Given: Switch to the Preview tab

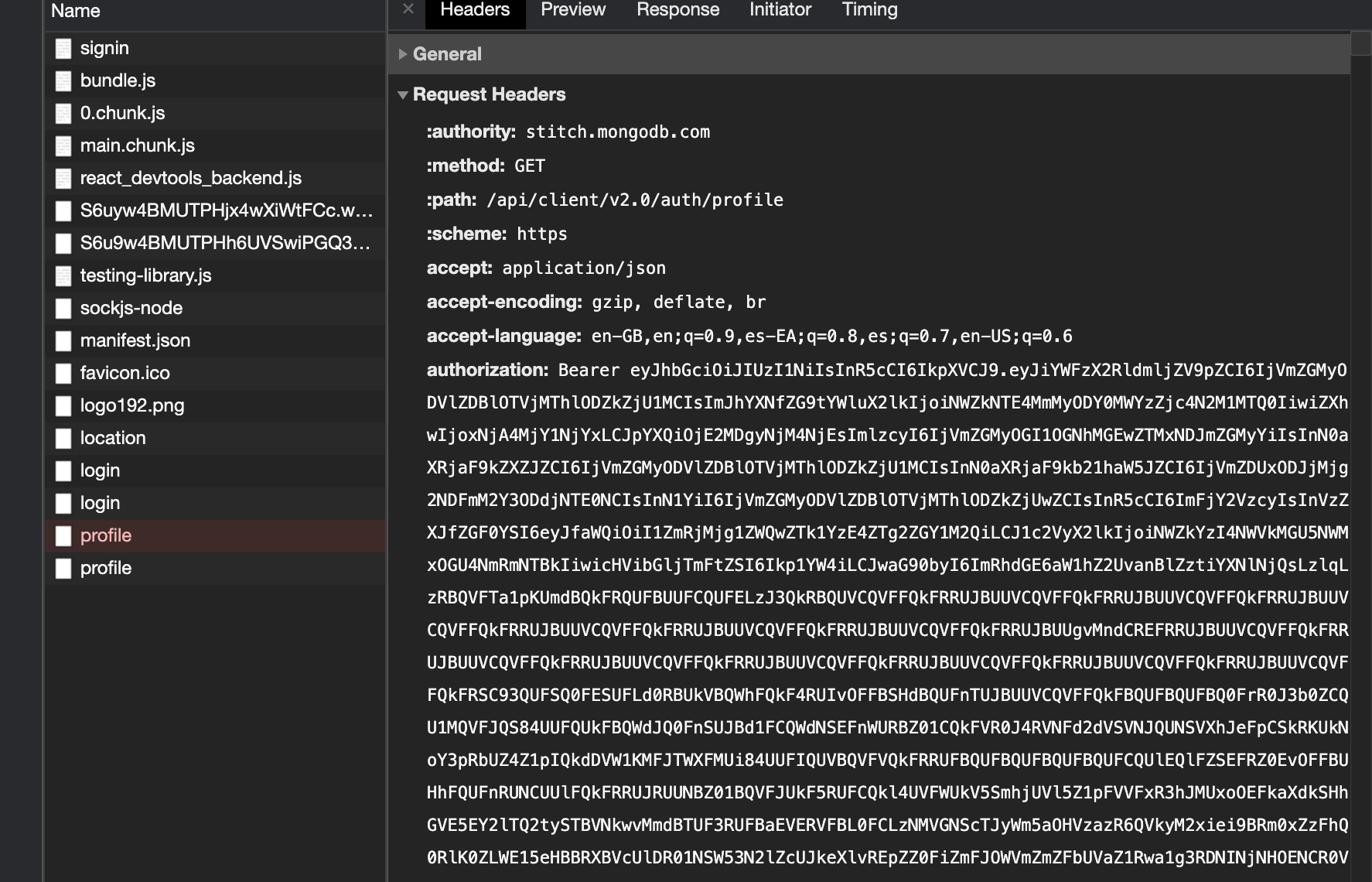Looking at the screenshot, I should 572,10.
